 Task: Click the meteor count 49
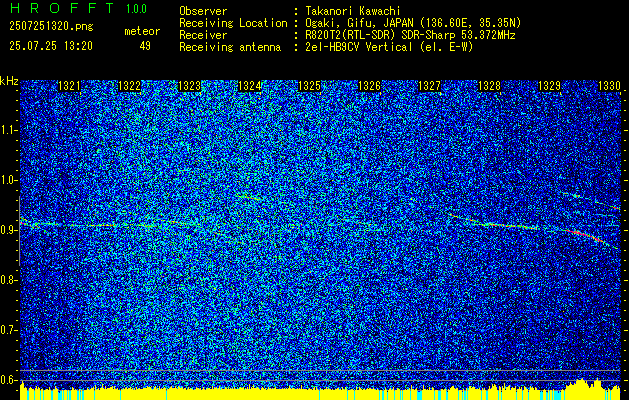pos(145,46)
